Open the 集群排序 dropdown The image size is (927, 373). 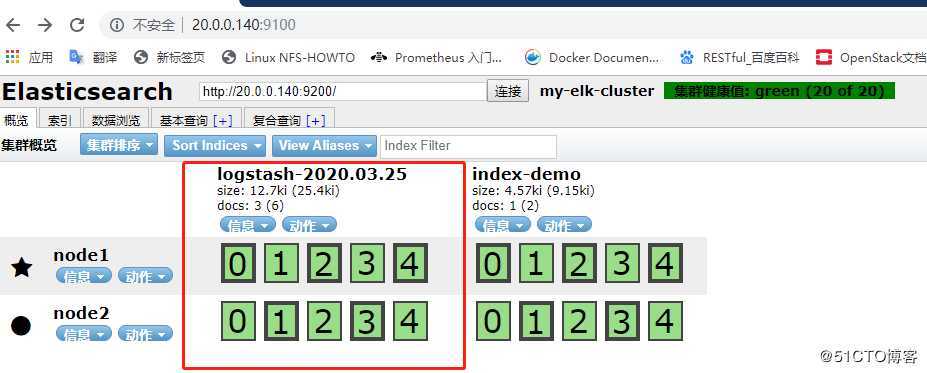pyautogui.click(x=119, y=145)
